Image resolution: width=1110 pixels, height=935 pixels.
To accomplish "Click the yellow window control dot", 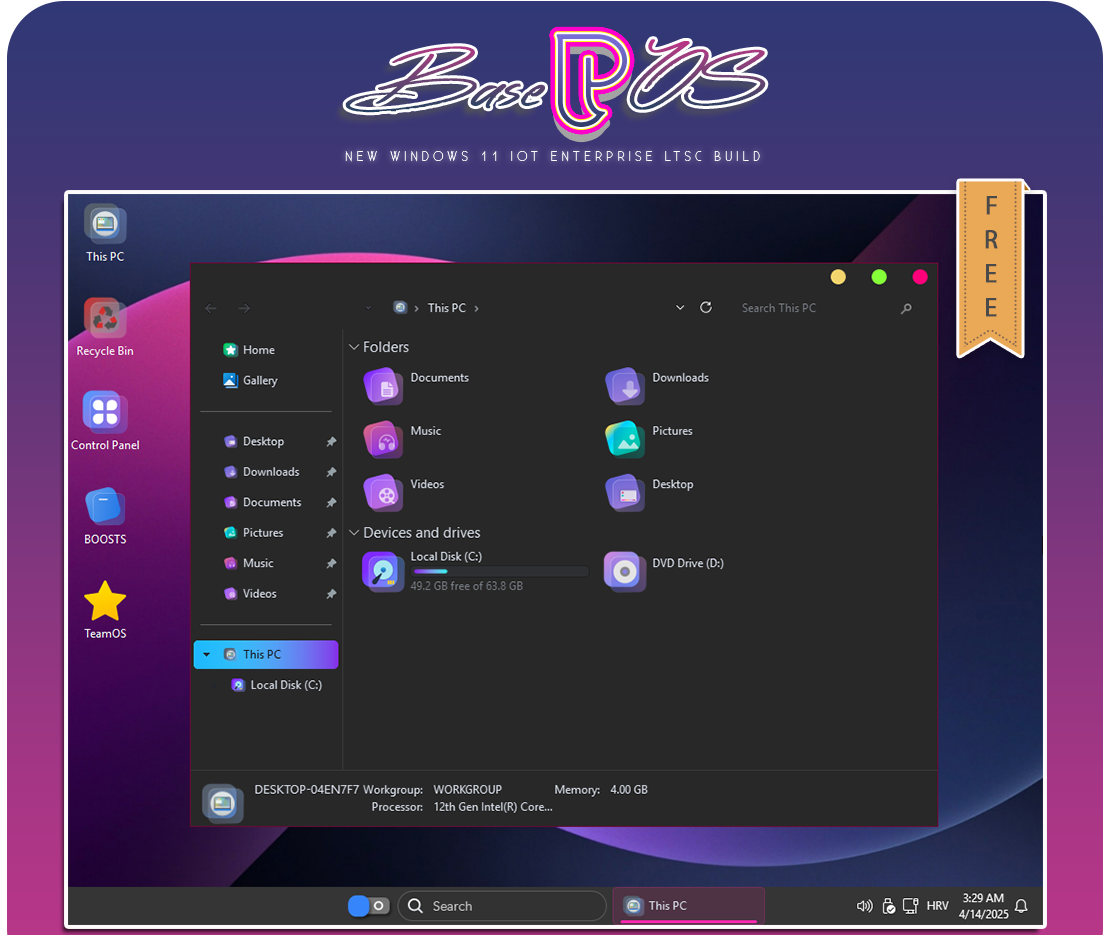I will pos(838,277).
